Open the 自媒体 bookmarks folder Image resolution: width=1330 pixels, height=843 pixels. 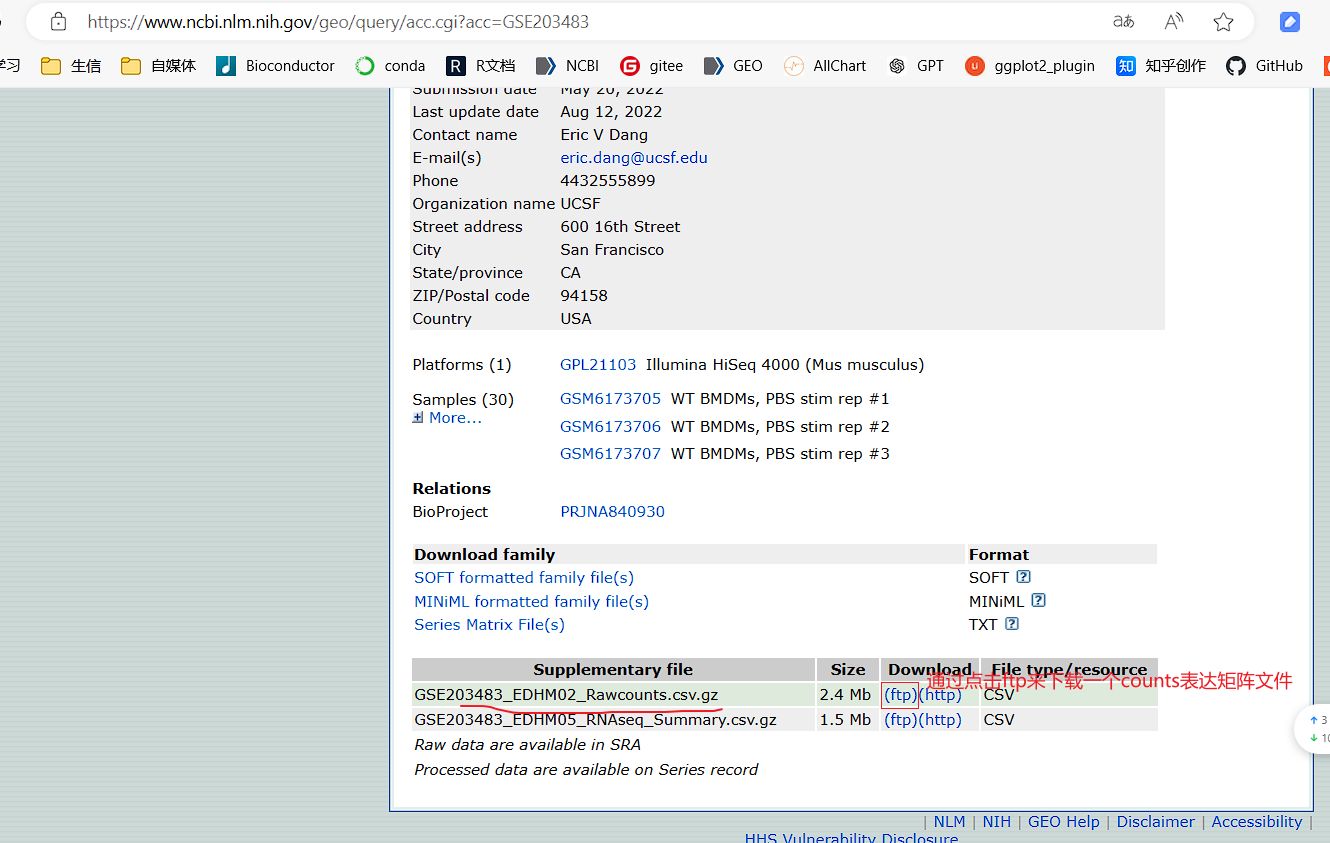158,66
